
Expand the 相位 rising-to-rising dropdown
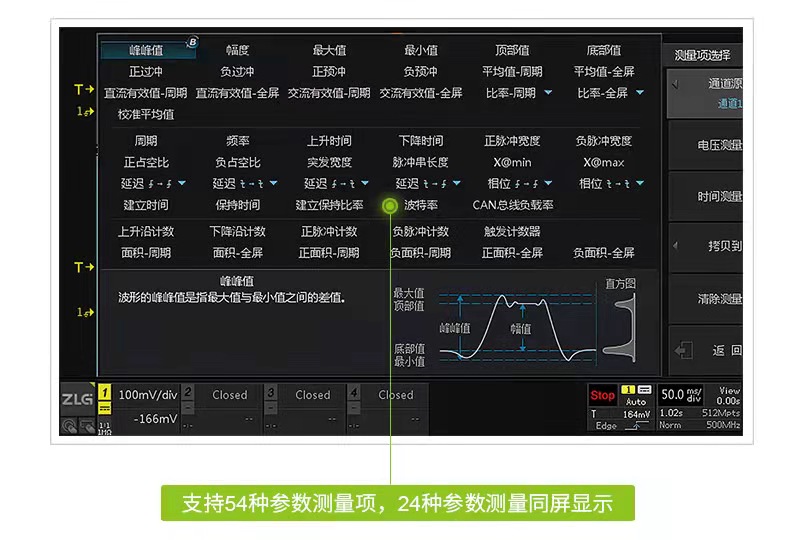(548, 183)
